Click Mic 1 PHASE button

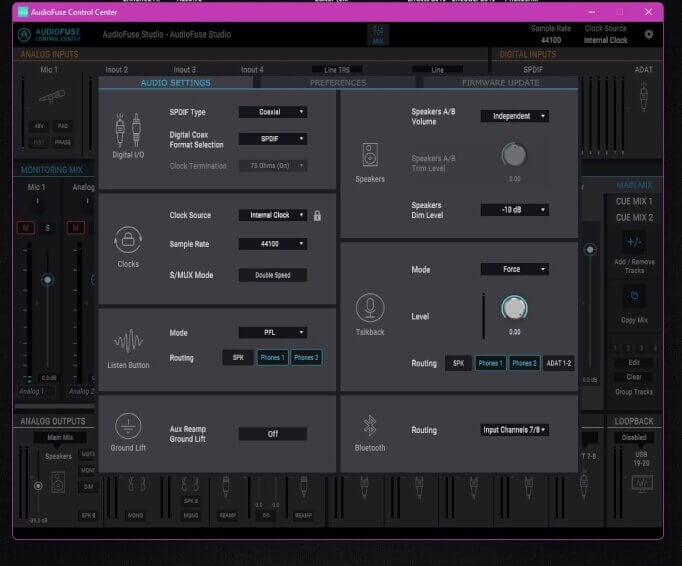63,142
